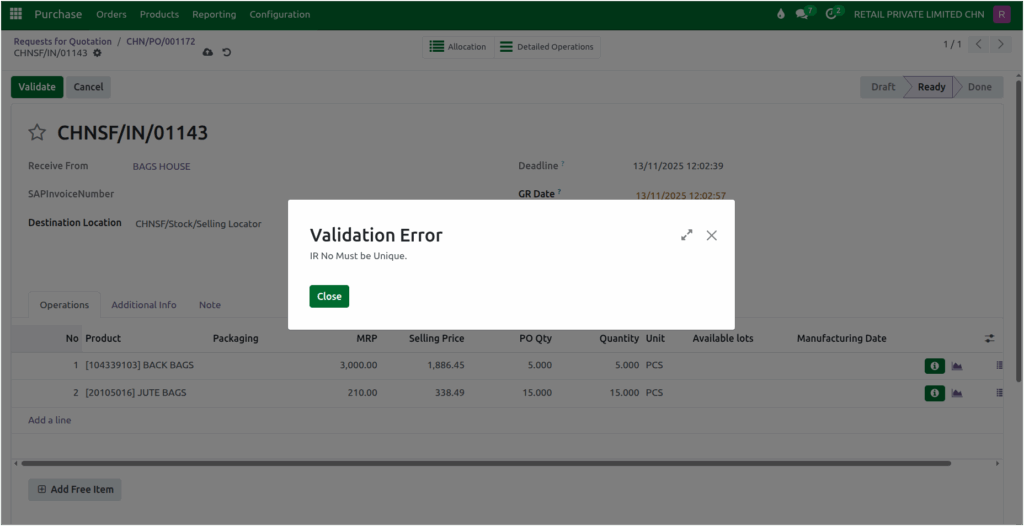The height and width of the screenshot is (526, 1024).
Task: Open the Products menu
Action: (159, 14)
